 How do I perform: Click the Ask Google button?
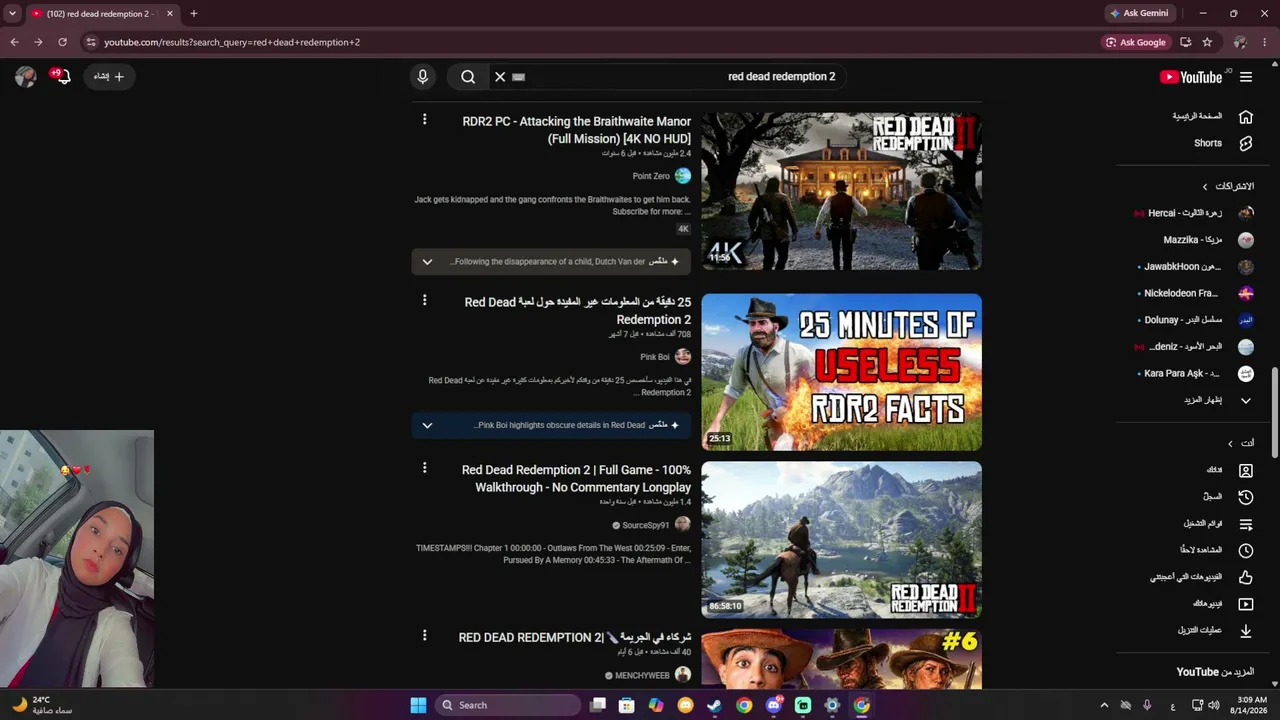[1136, 42]
